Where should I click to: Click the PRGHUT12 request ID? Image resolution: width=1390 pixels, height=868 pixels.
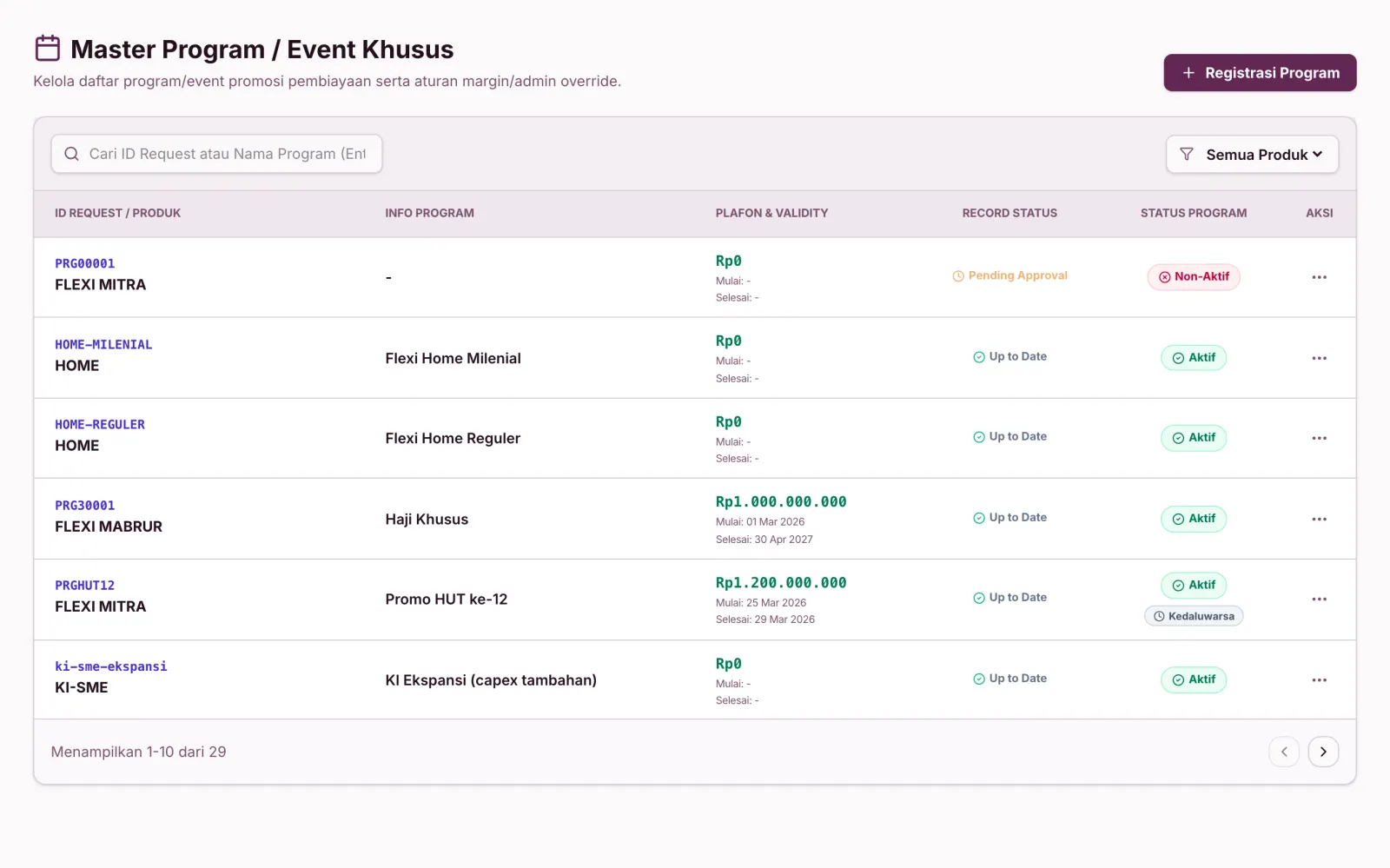[x=85, y=585]
